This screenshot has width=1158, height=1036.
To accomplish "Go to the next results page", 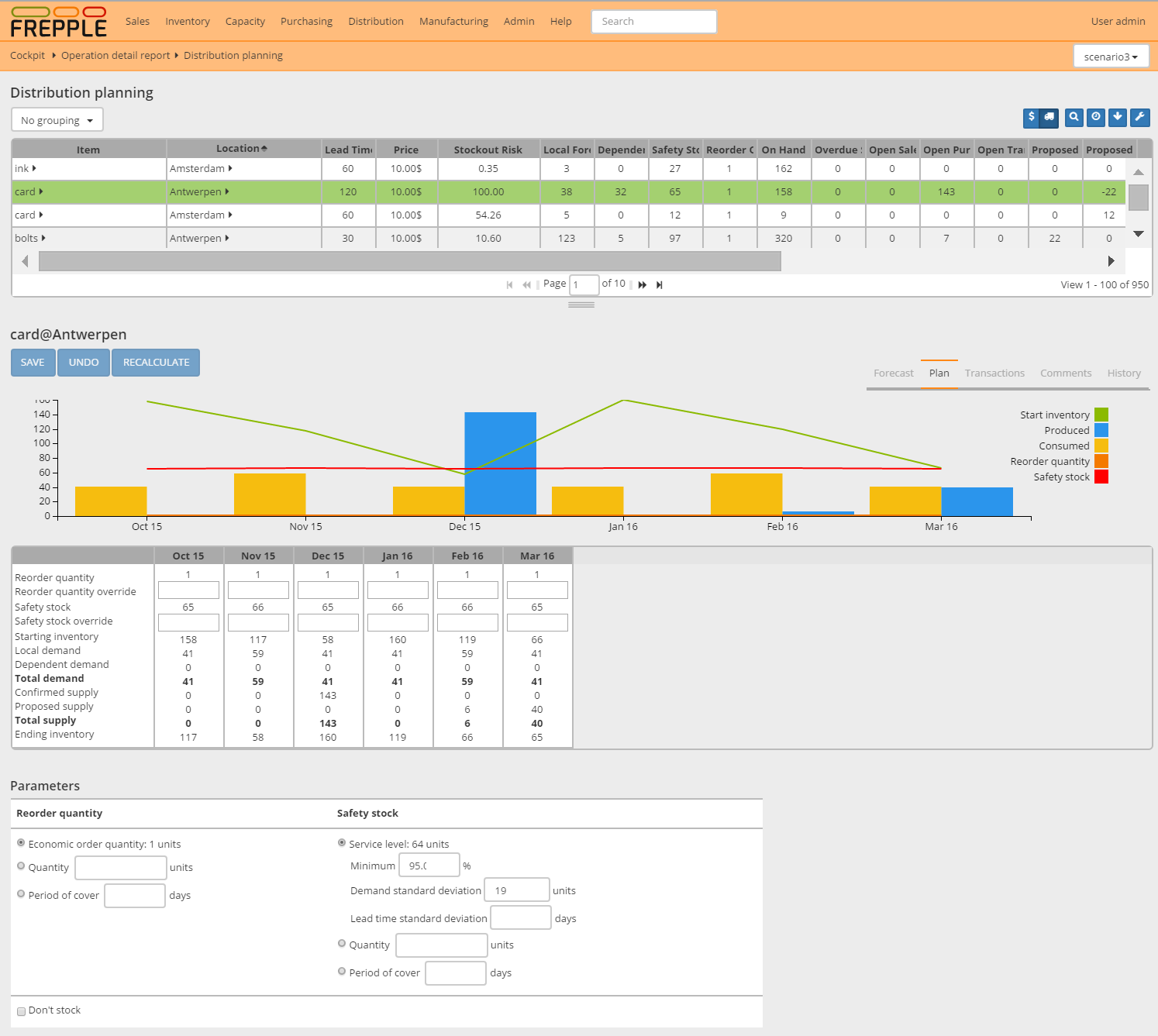I will pos(643,284).
